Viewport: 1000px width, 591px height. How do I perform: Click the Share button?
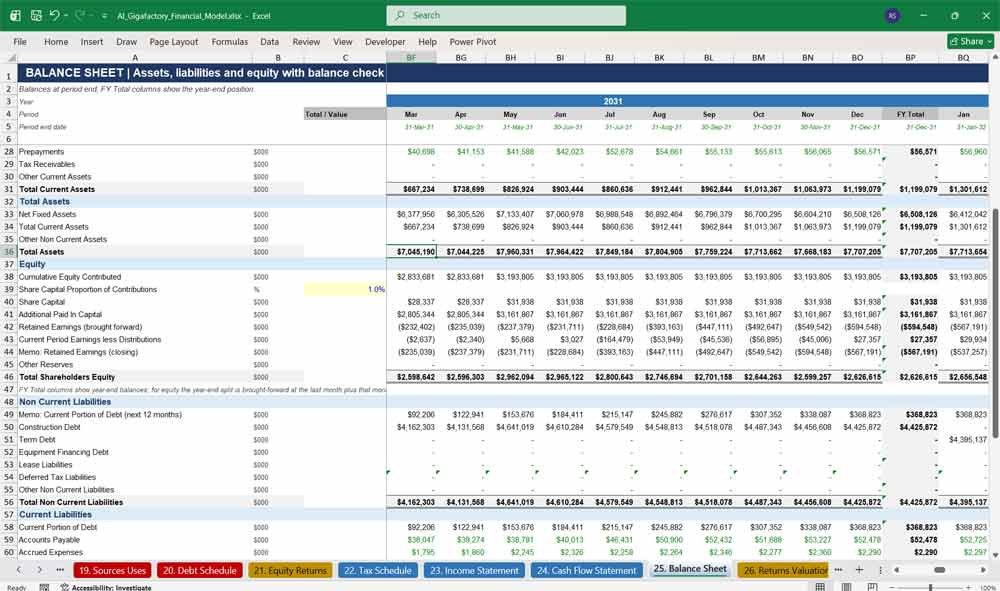(971, 41)
